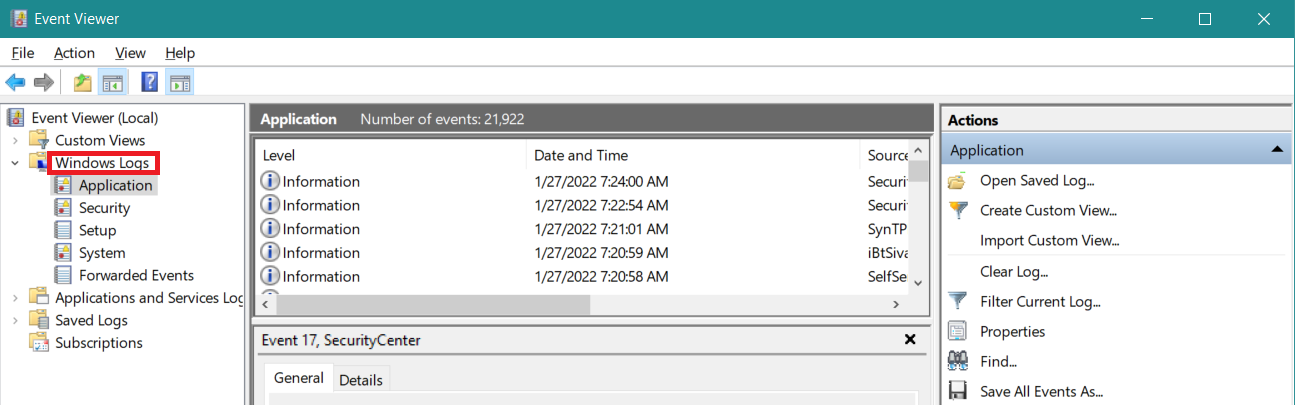Image resolution: width=1295 pixels, height=405 pixels.
Task: Click the Back arrow toolbar icon
Action: click(x=15, y=82)
